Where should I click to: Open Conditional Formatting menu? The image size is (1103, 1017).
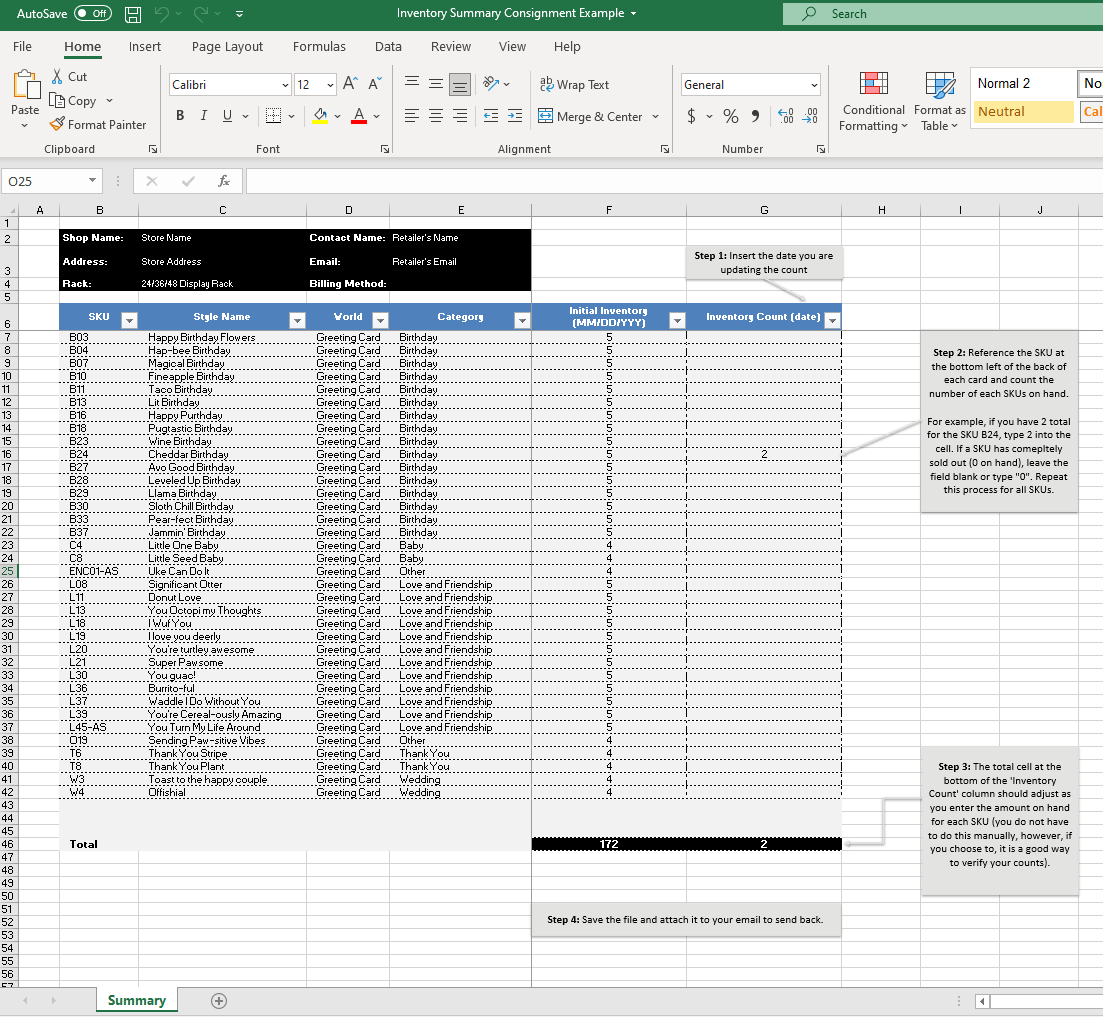tap(874, 101)
